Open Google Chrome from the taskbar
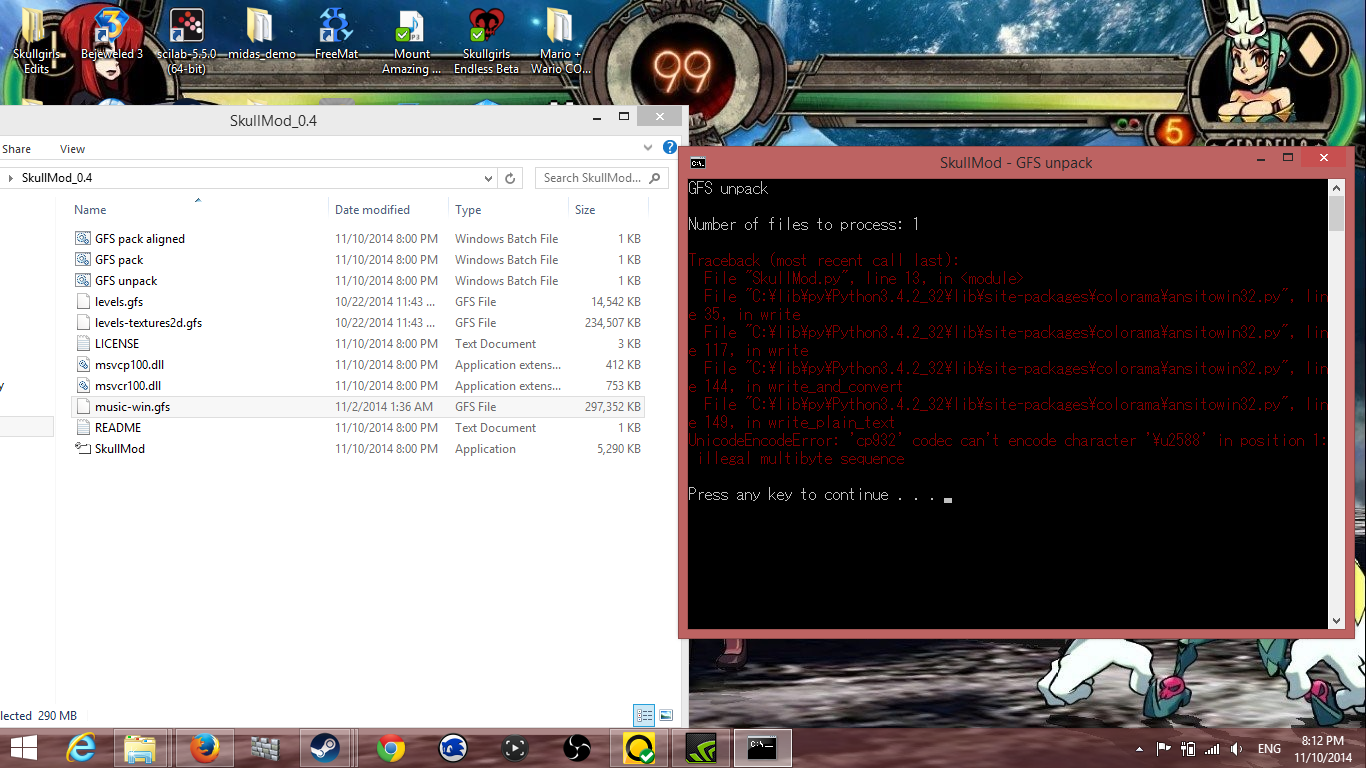The height and width of the screenshot is (768, 1366). (391, 747)
